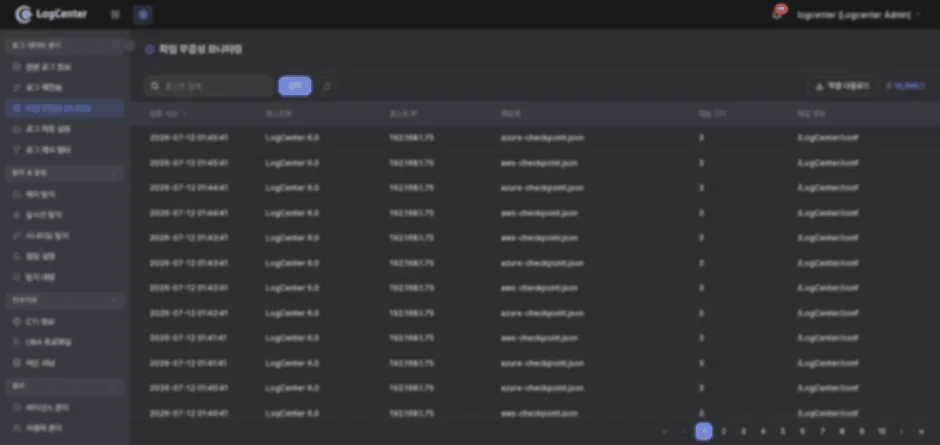The height and width of the screenshot is (445, 940).
Task: Click the first-page double arrow in pagination
Action: 664,431
